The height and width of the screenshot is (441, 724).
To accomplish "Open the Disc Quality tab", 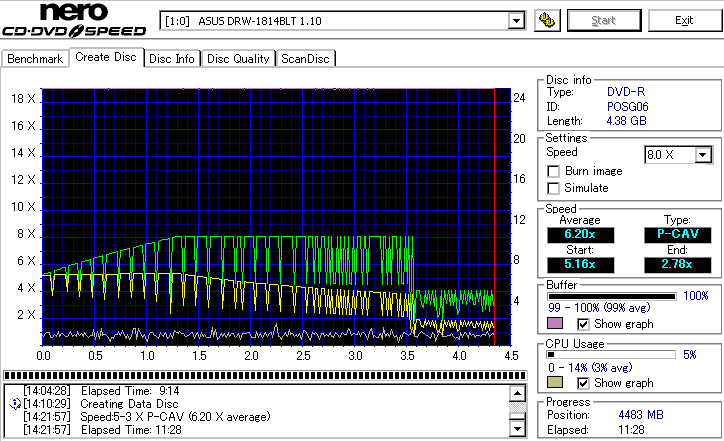I will pos(238,59).
